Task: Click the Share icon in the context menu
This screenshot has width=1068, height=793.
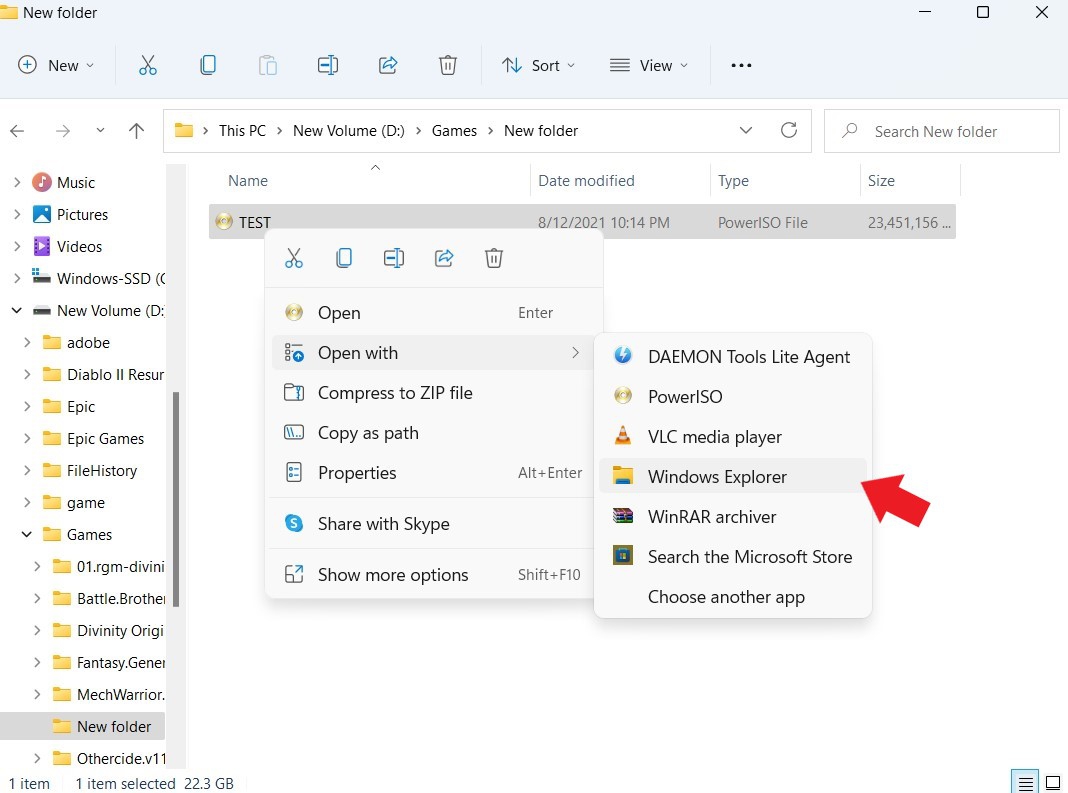Action: point(444,258)
